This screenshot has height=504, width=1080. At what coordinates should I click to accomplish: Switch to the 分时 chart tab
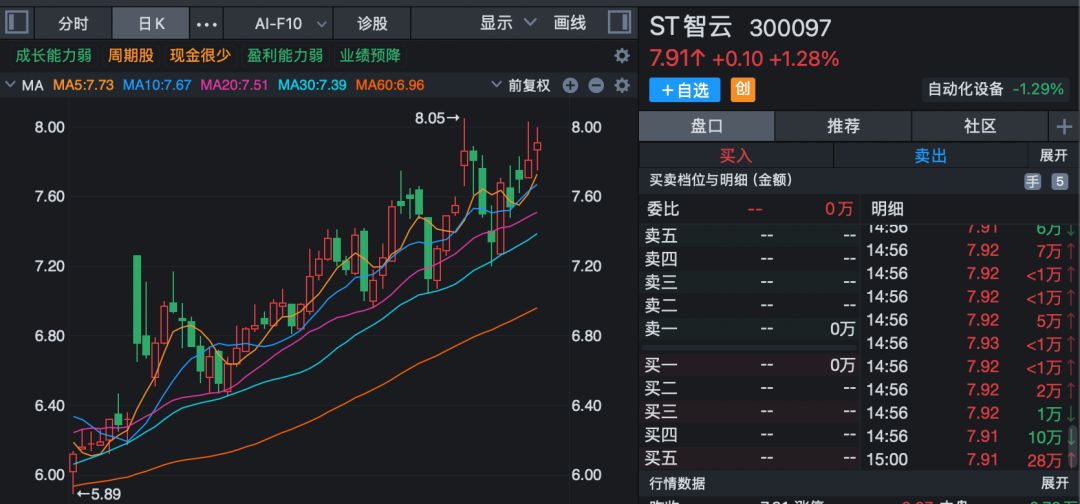(x=73, y=23)
